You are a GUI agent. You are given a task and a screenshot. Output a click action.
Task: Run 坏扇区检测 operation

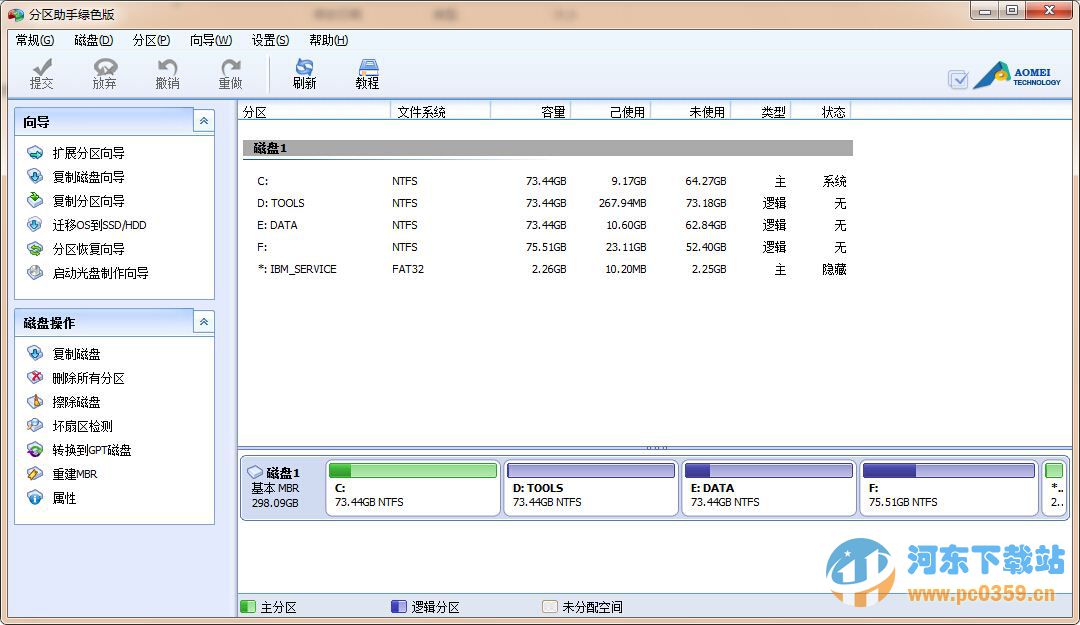coord(83,426)
